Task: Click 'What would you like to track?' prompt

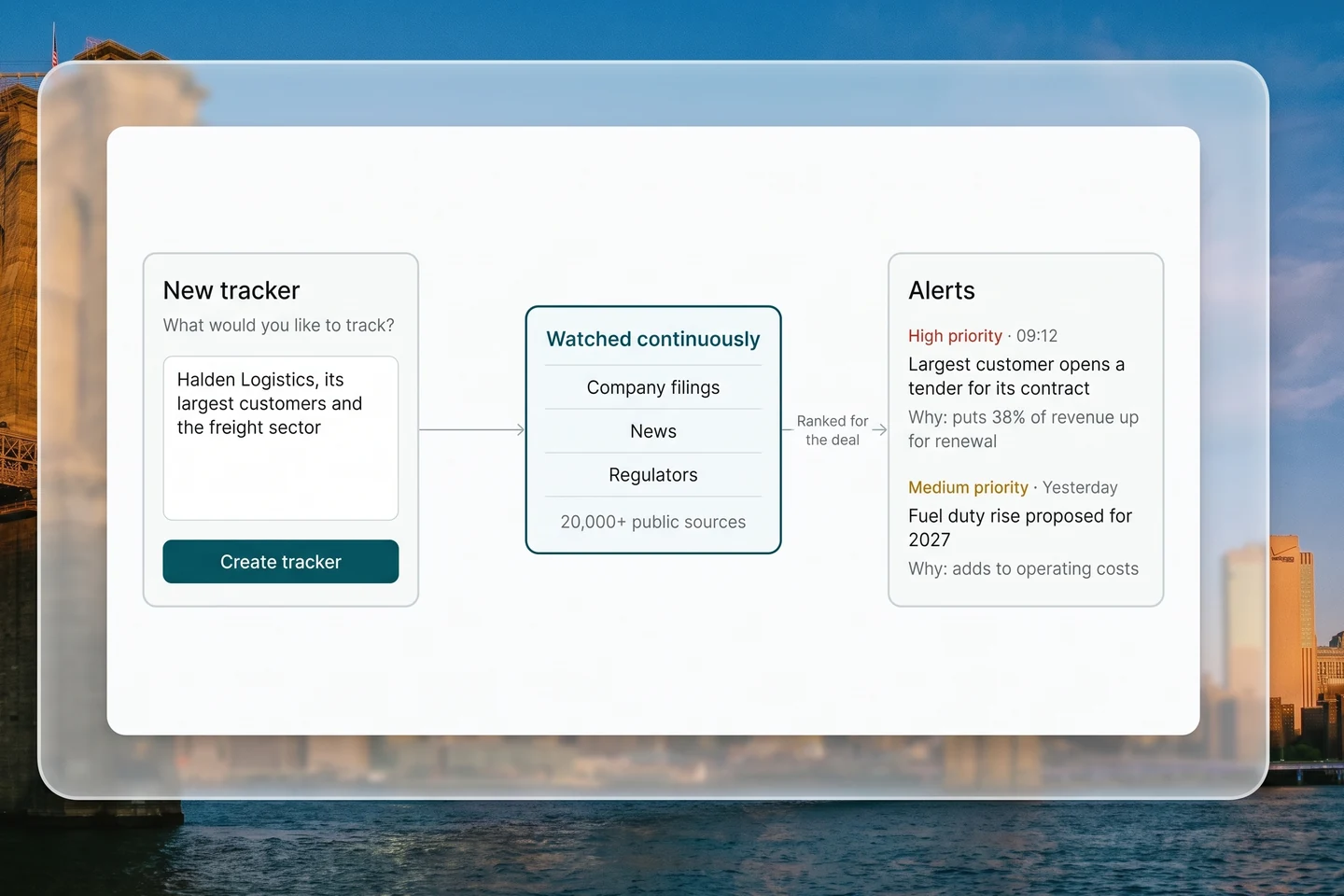Action: tap(278, 325)
